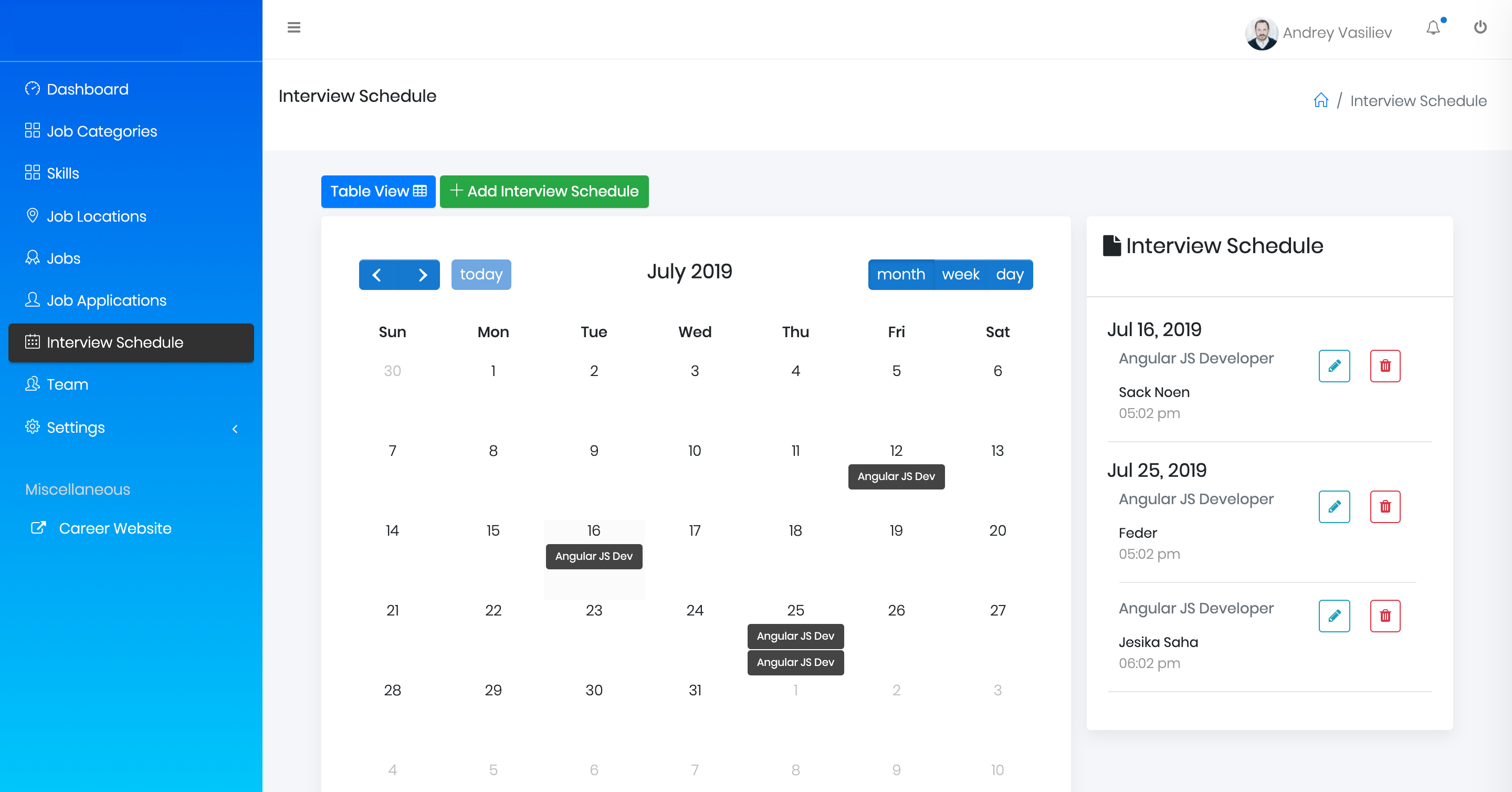Viewport: 1512px width, 792px height.
Task: Open Dashboard from sidebar
Action: (88, 89)
